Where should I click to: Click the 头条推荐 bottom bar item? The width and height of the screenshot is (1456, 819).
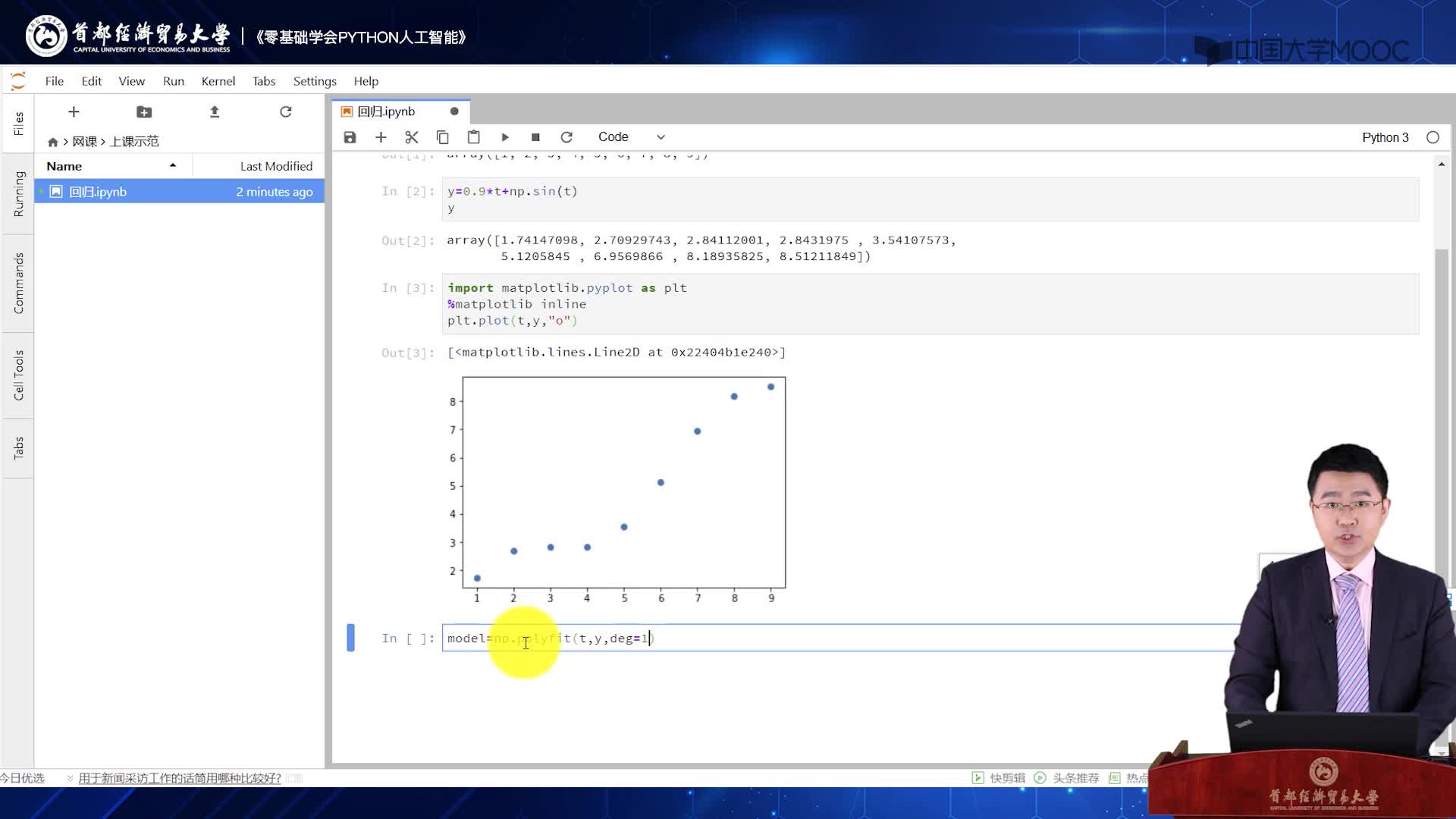[x=1066, y=778]
